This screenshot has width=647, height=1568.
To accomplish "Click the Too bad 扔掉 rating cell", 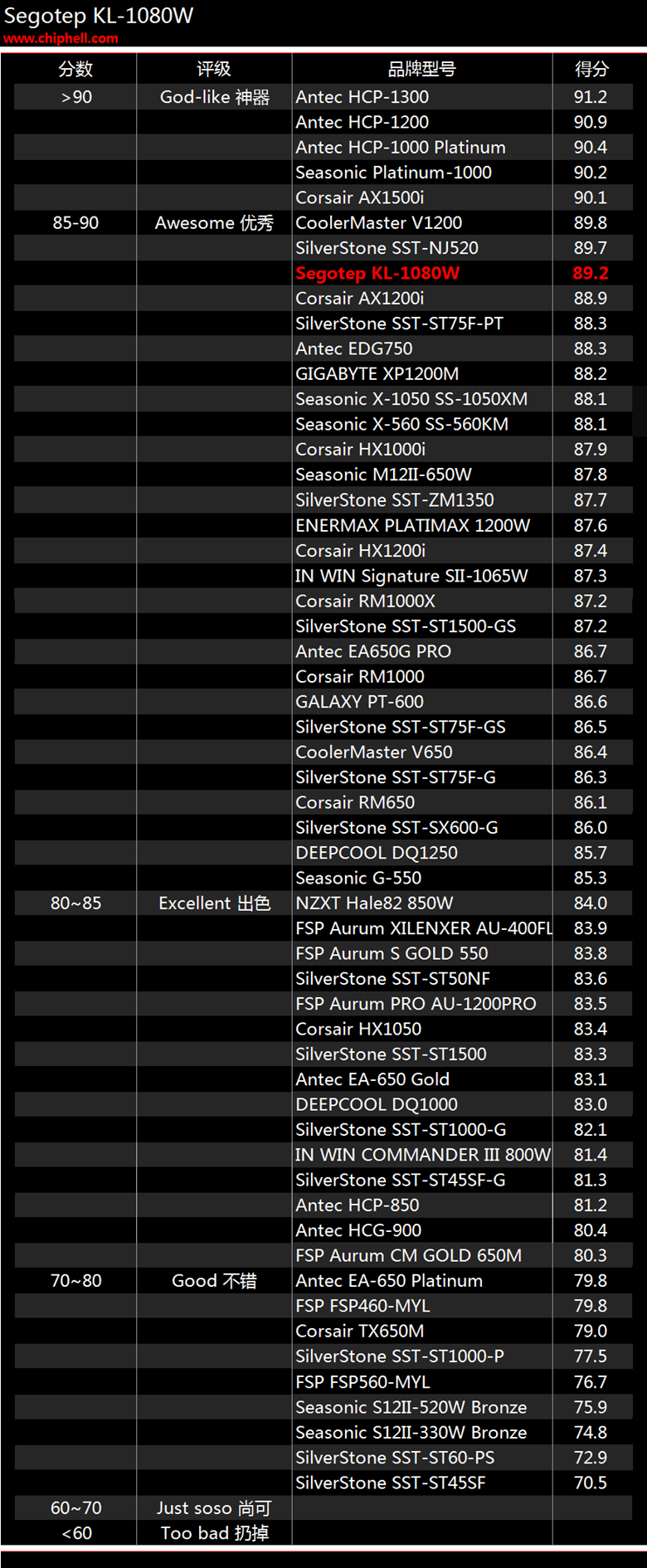I will click(215, 1533).
